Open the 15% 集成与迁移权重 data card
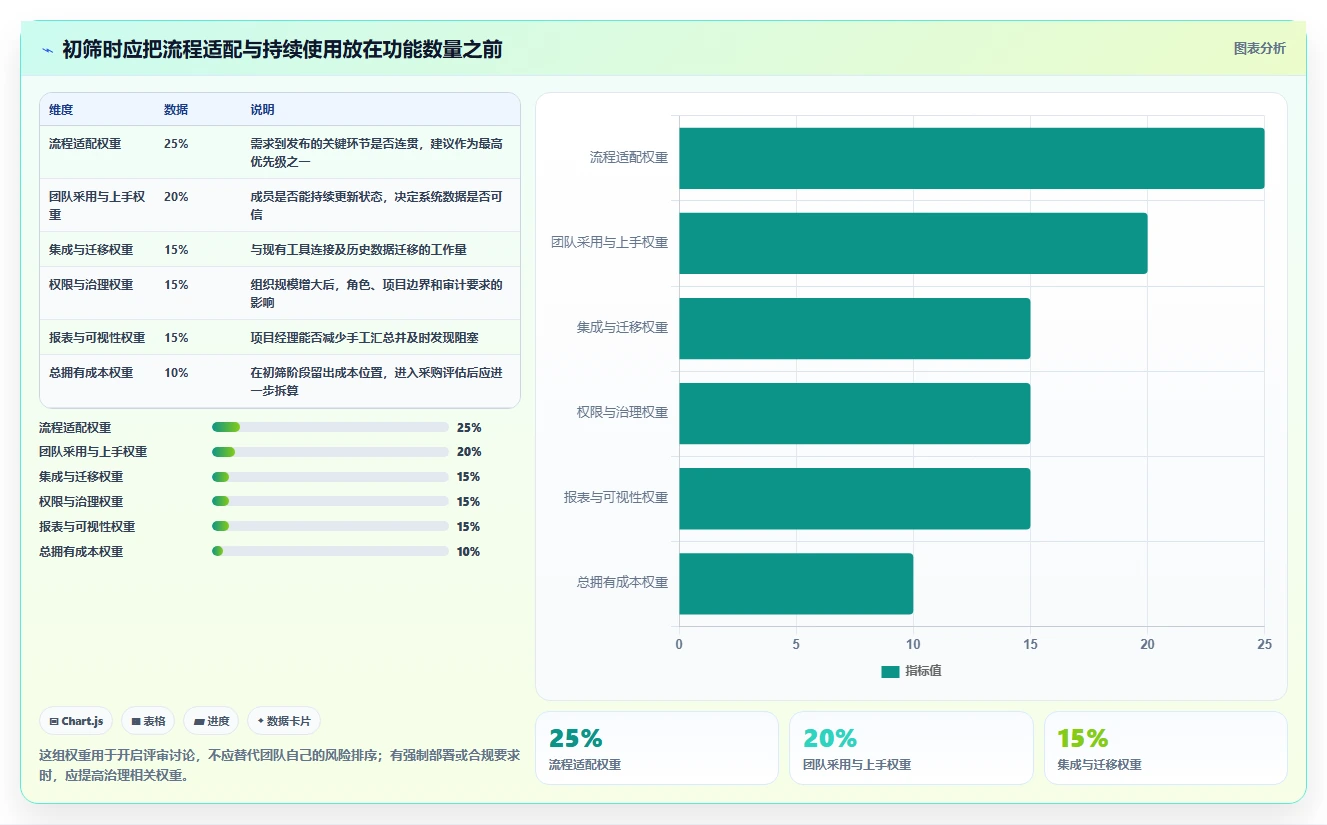 coord(1166,748)
